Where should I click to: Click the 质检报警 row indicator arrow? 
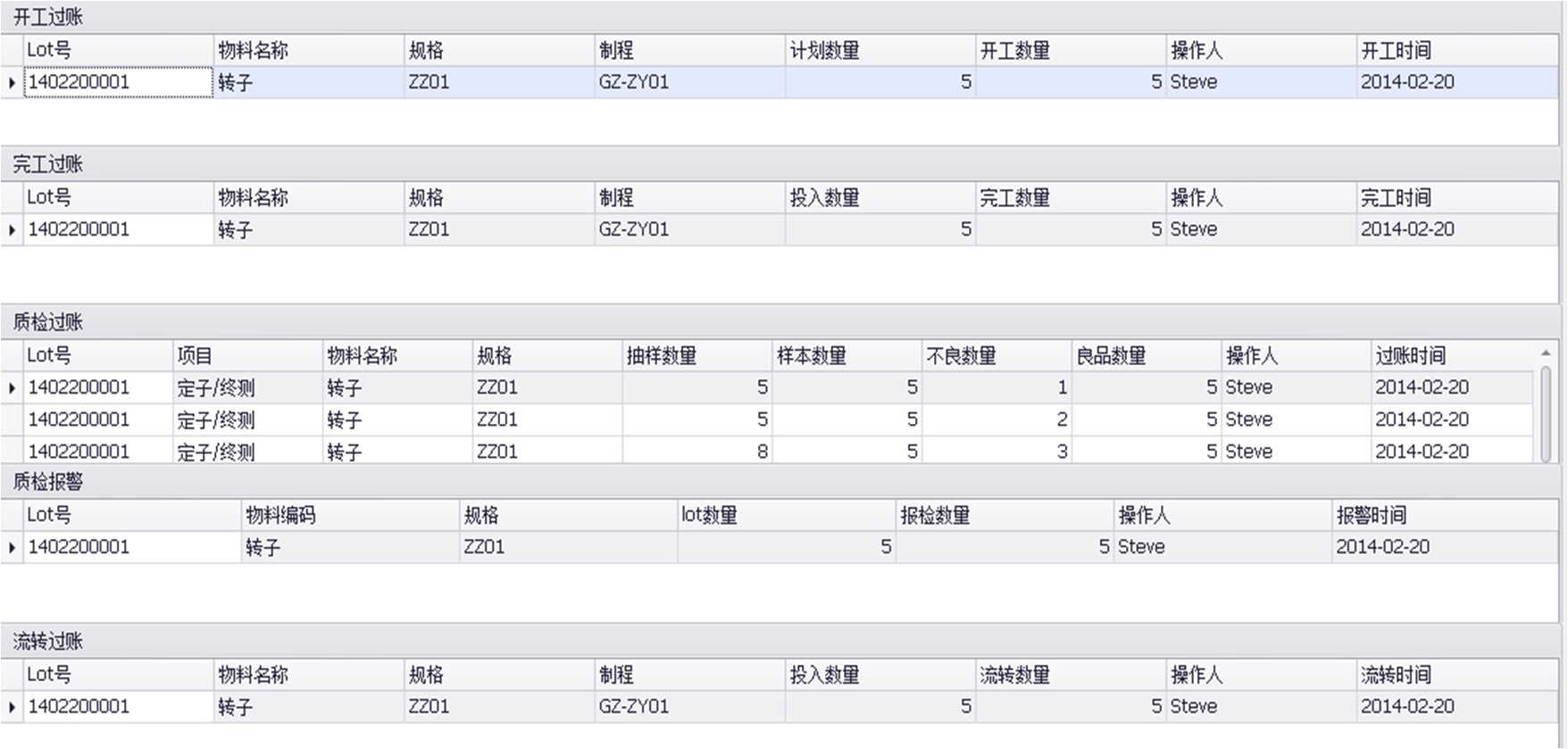(12, 547)
